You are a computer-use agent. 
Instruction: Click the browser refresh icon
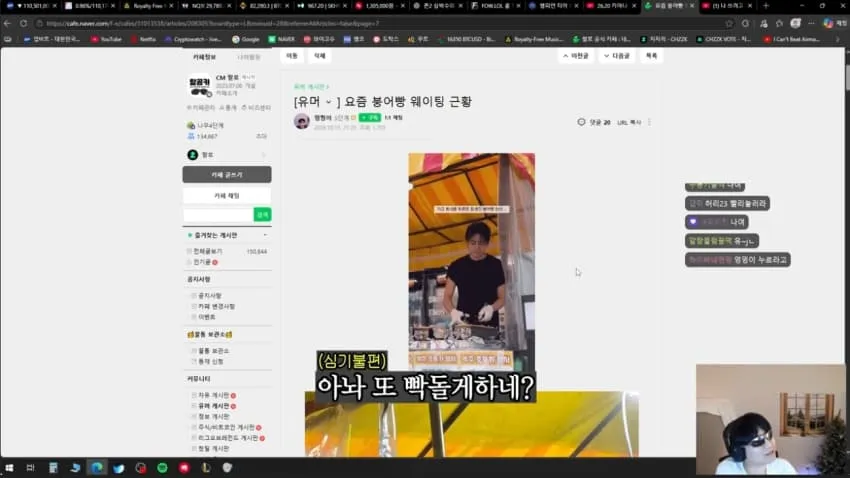tap(23, 23)
